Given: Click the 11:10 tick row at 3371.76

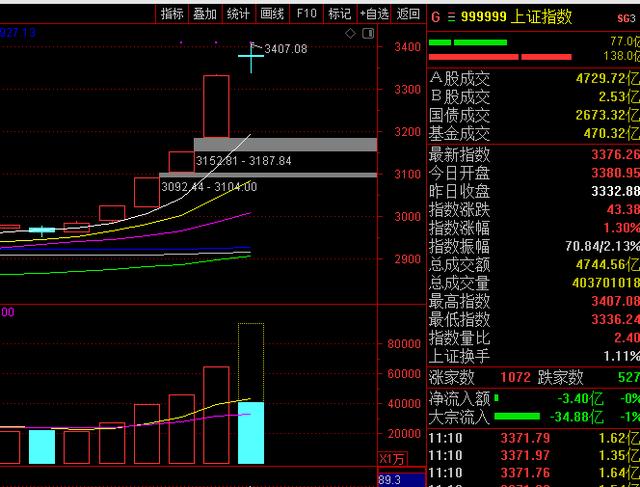Looking at the screenshot, I should pos(534,472).
